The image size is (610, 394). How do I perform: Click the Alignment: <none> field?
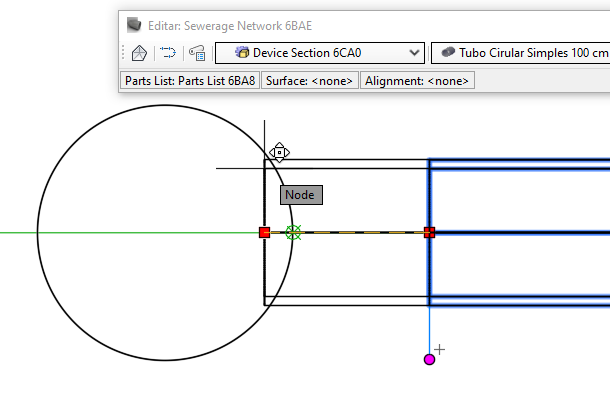point(417,81)
